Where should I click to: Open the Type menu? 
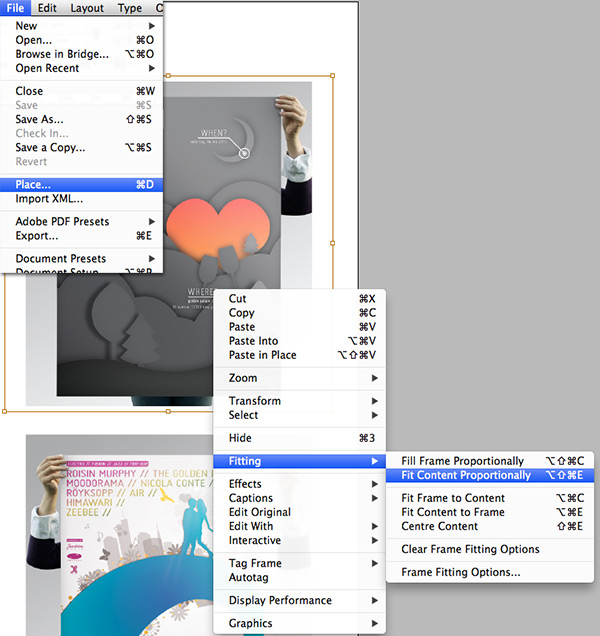(x=130, y=8)
